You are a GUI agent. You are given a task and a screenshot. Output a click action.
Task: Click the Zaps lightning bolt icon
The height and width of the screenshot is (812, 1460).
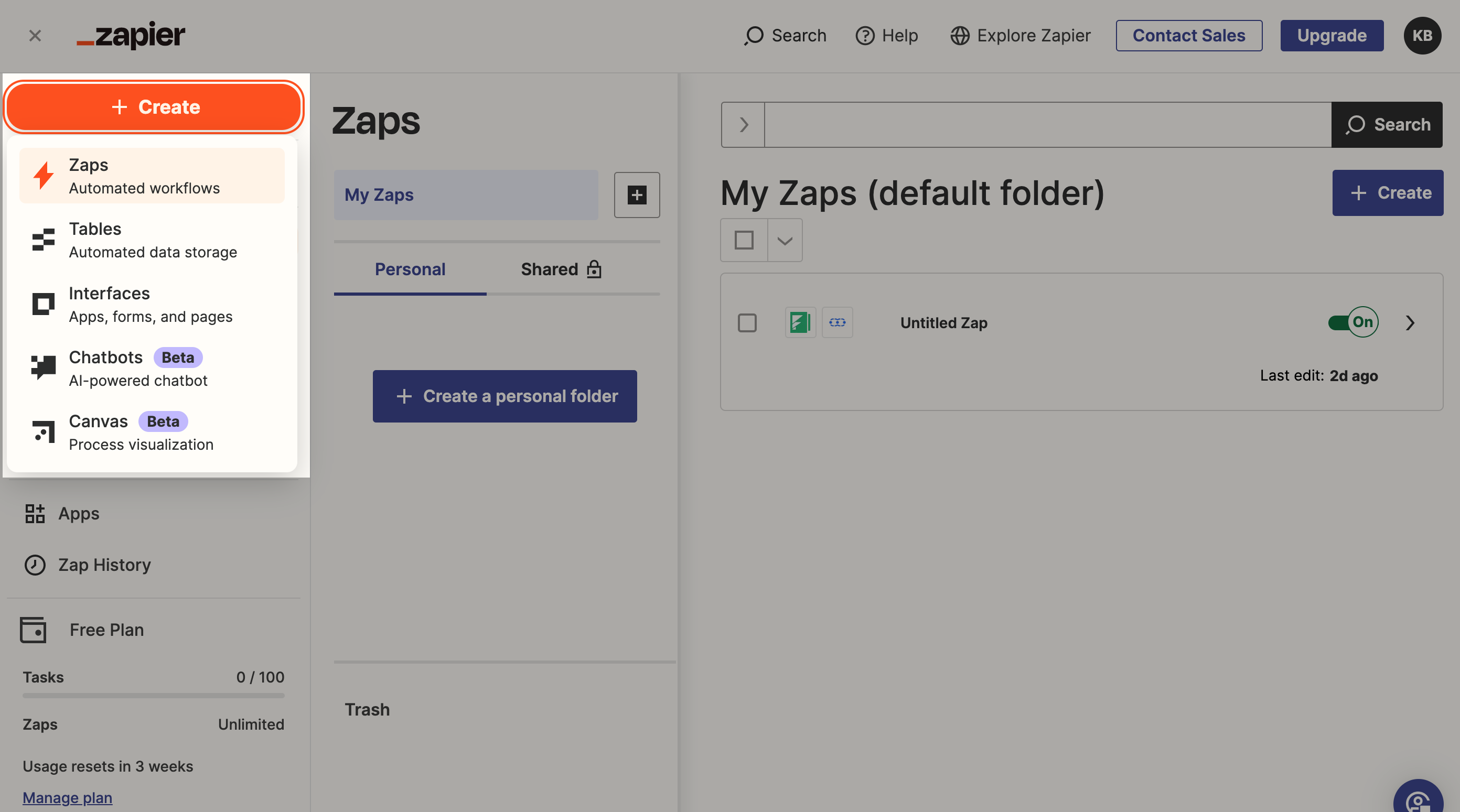coord(43,176)
